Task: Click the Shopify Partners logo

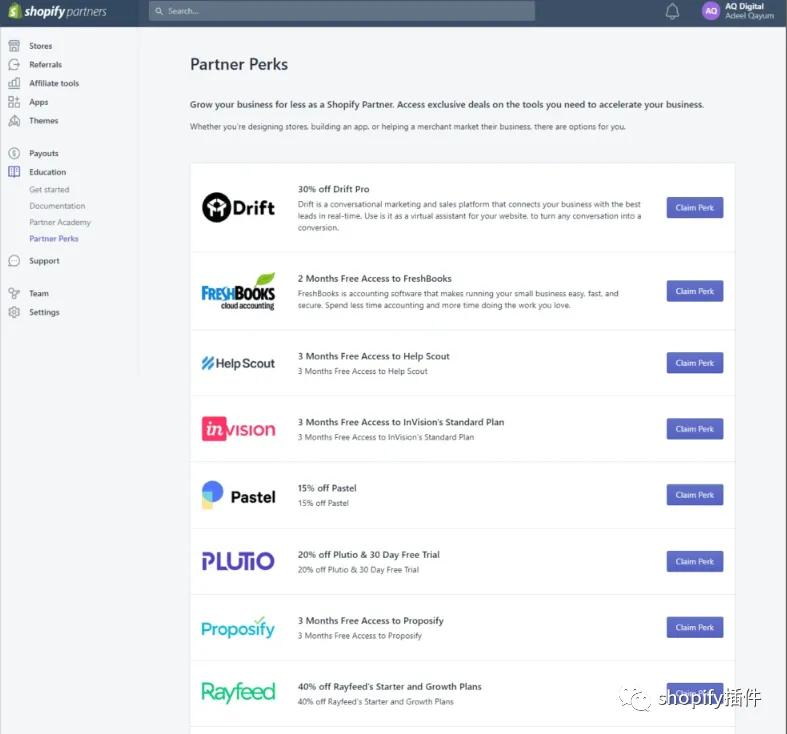Action: pyautogui.click(x=57, y=11)
